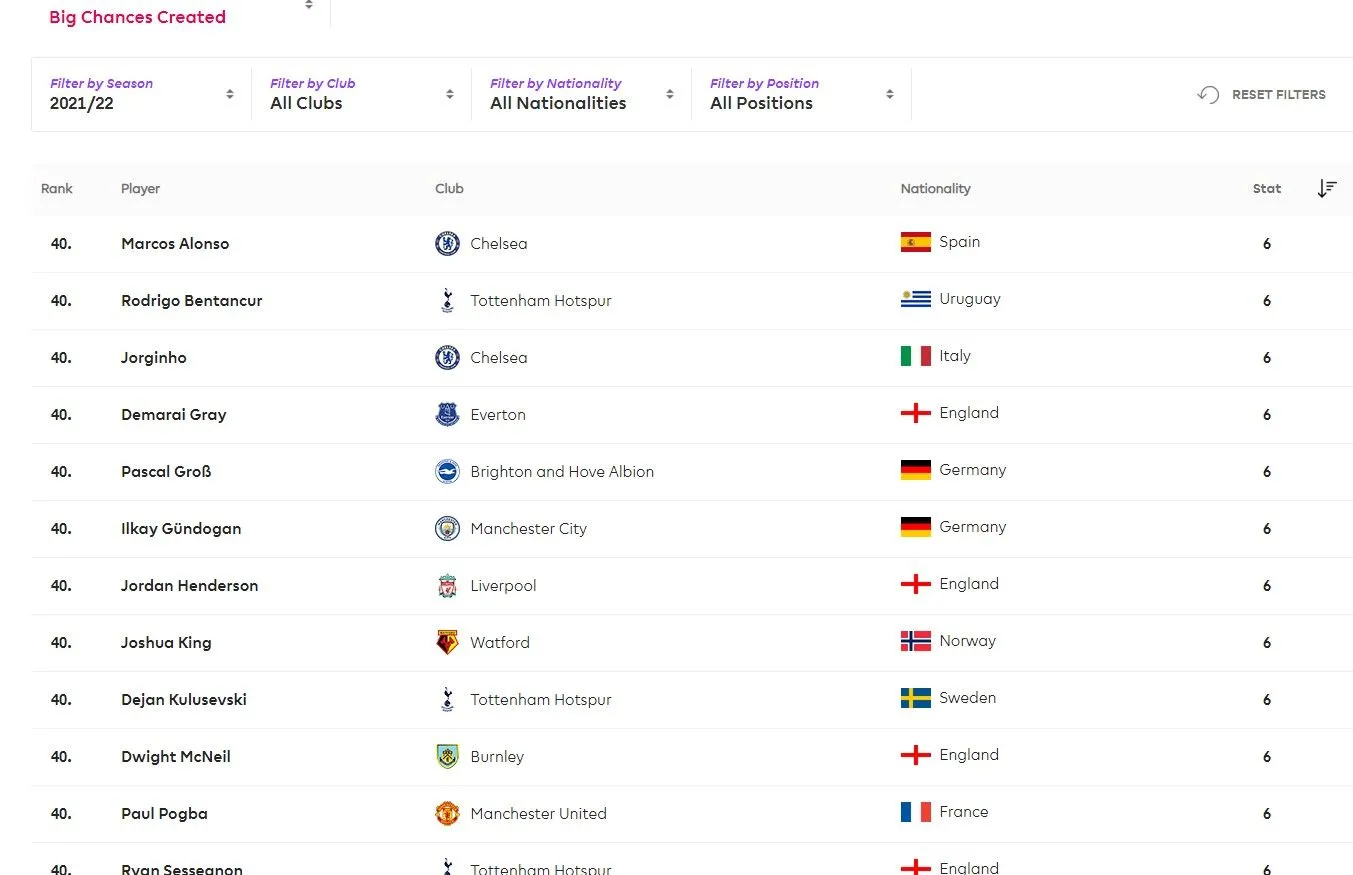
Task: Open the Filter by Season dropdown
Action: pos(141,94)
